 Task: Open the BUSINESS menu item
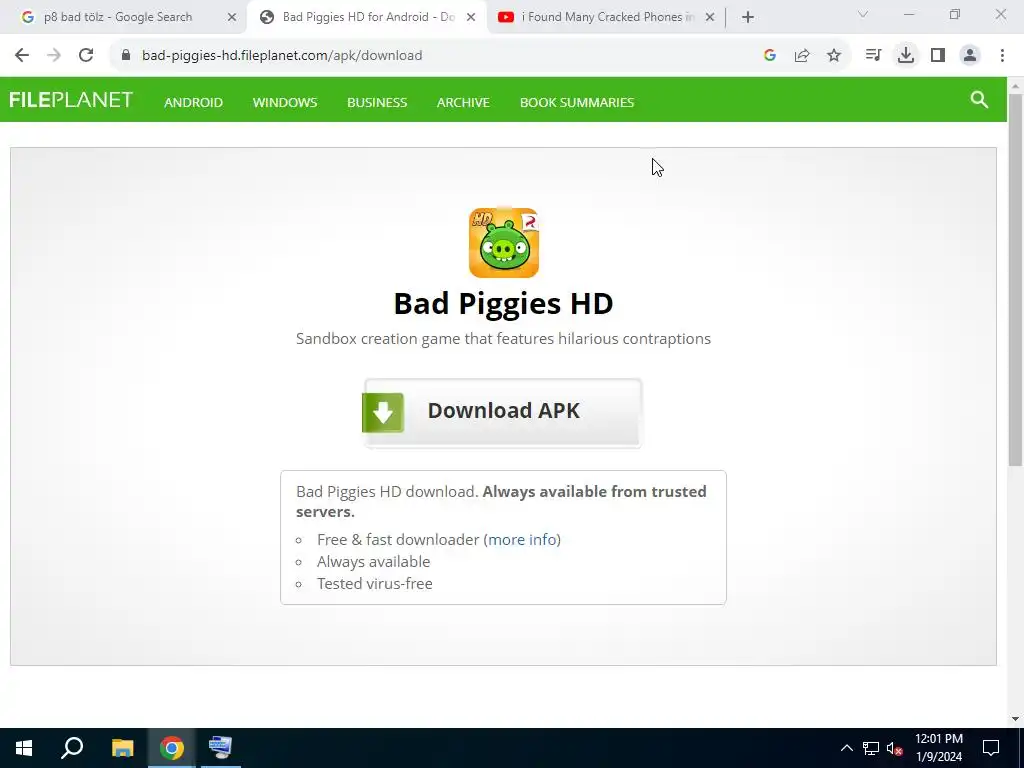click(x=377, y=102)
